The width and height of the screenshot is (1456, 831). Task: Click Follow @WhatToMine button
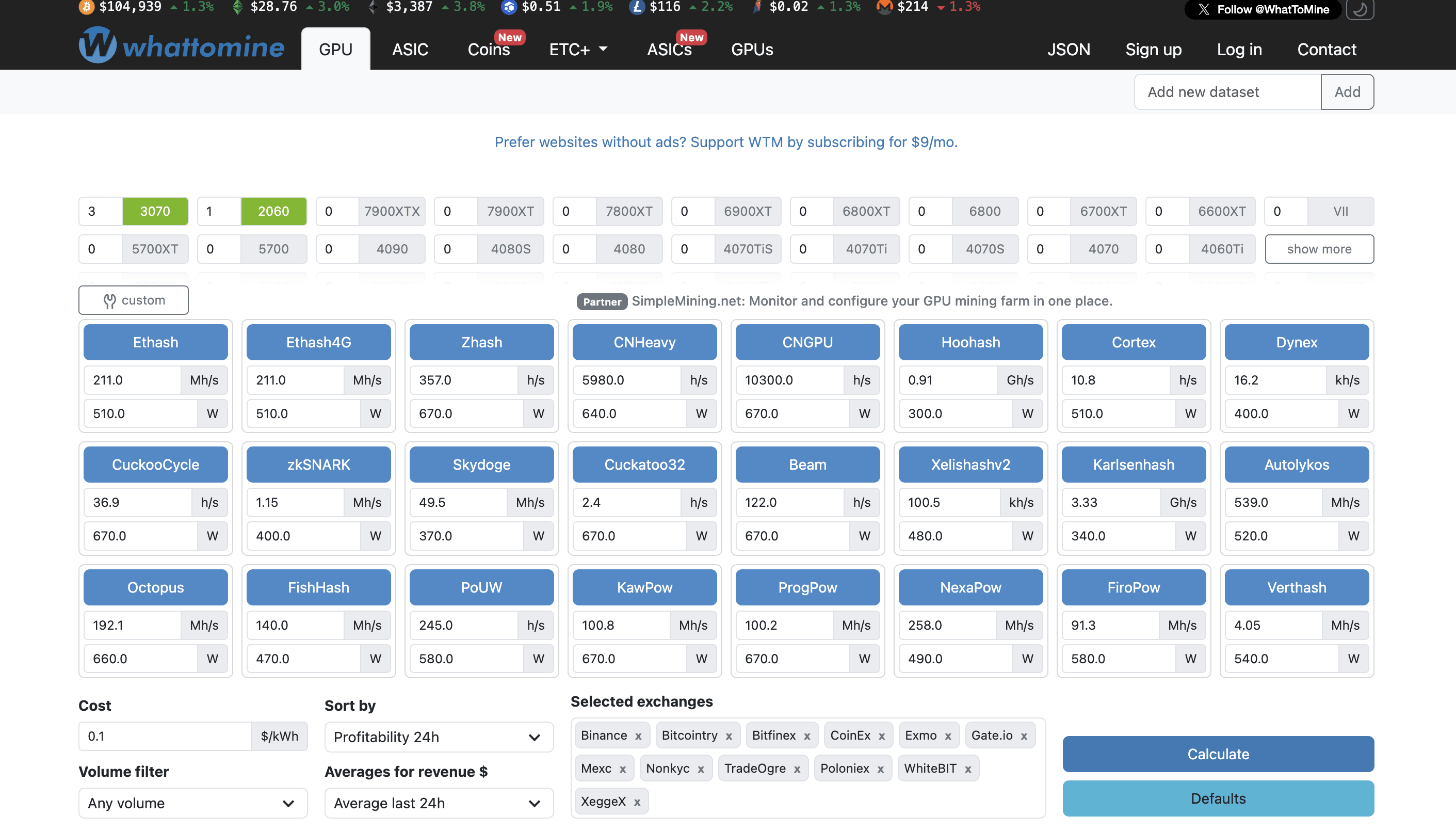click(1263, 9)
